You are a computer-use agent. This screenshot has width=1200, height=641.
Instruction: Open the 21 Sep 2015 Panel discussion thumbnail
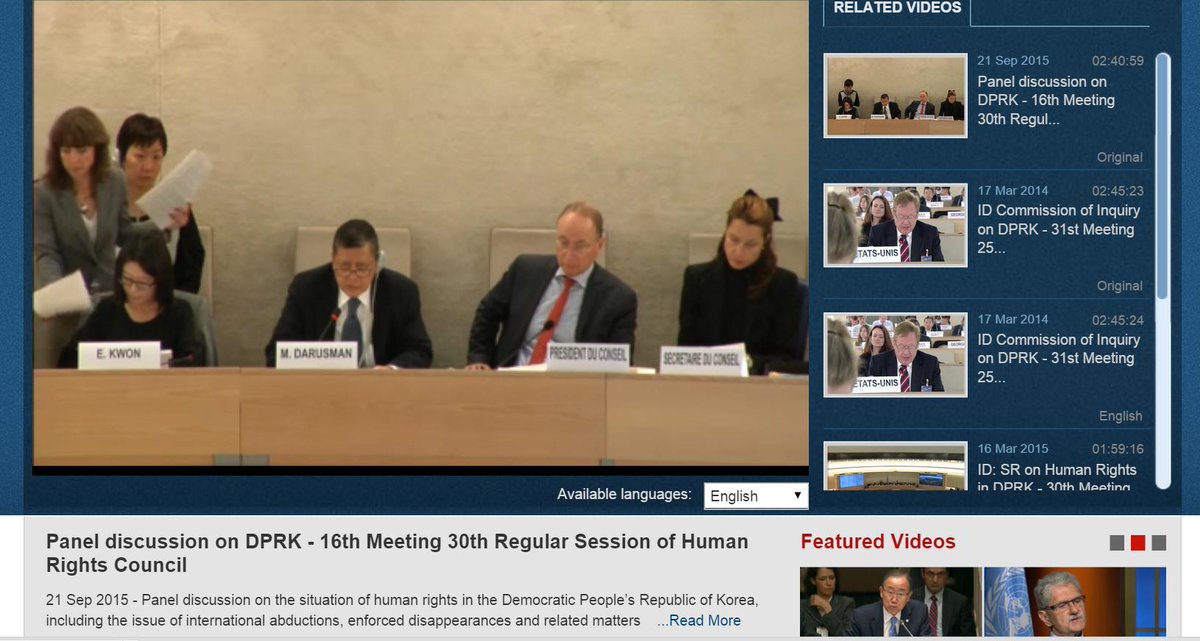[x=895, y=95]
